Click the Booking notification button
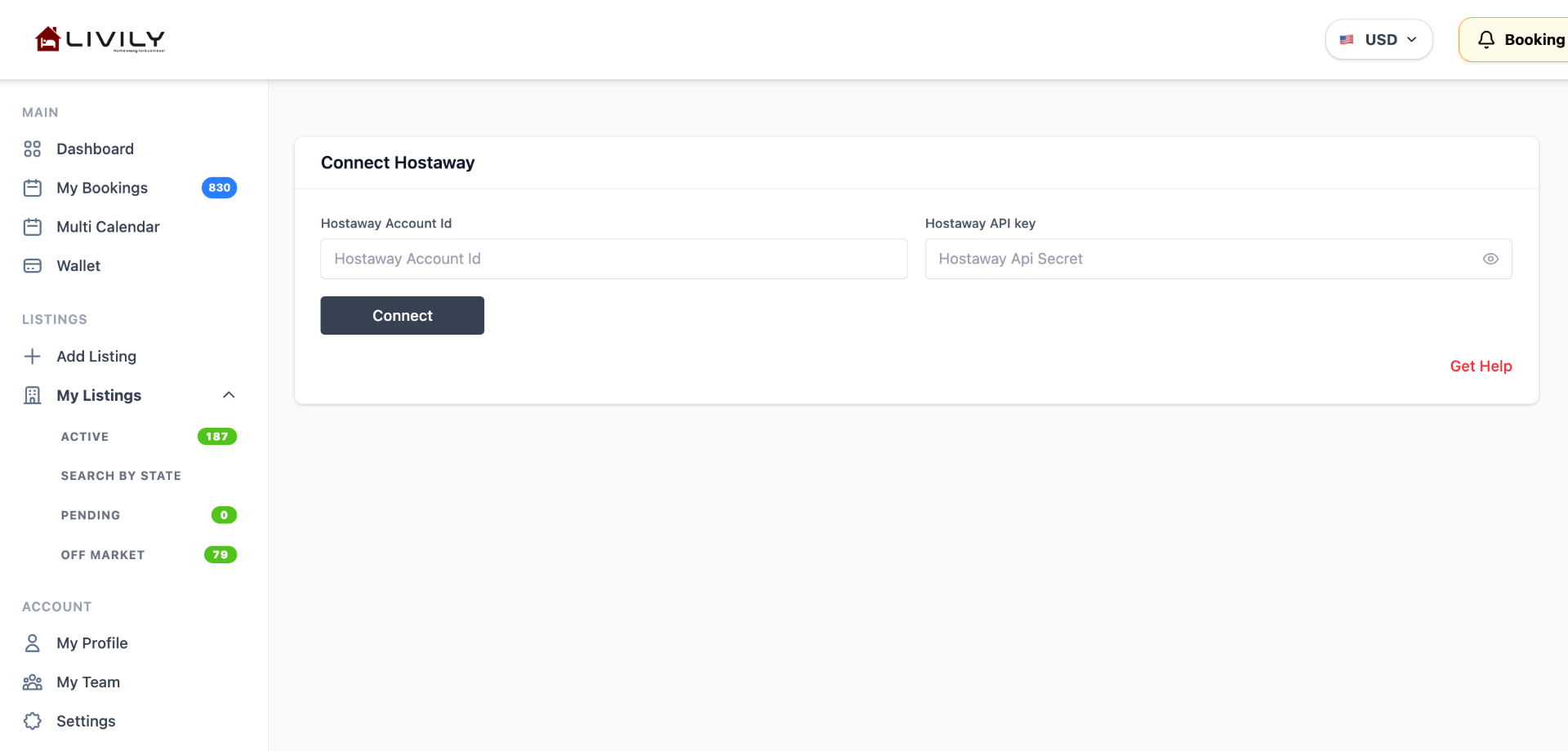1568x751 pixels. pyautogui.click(x=1513, y=39)
